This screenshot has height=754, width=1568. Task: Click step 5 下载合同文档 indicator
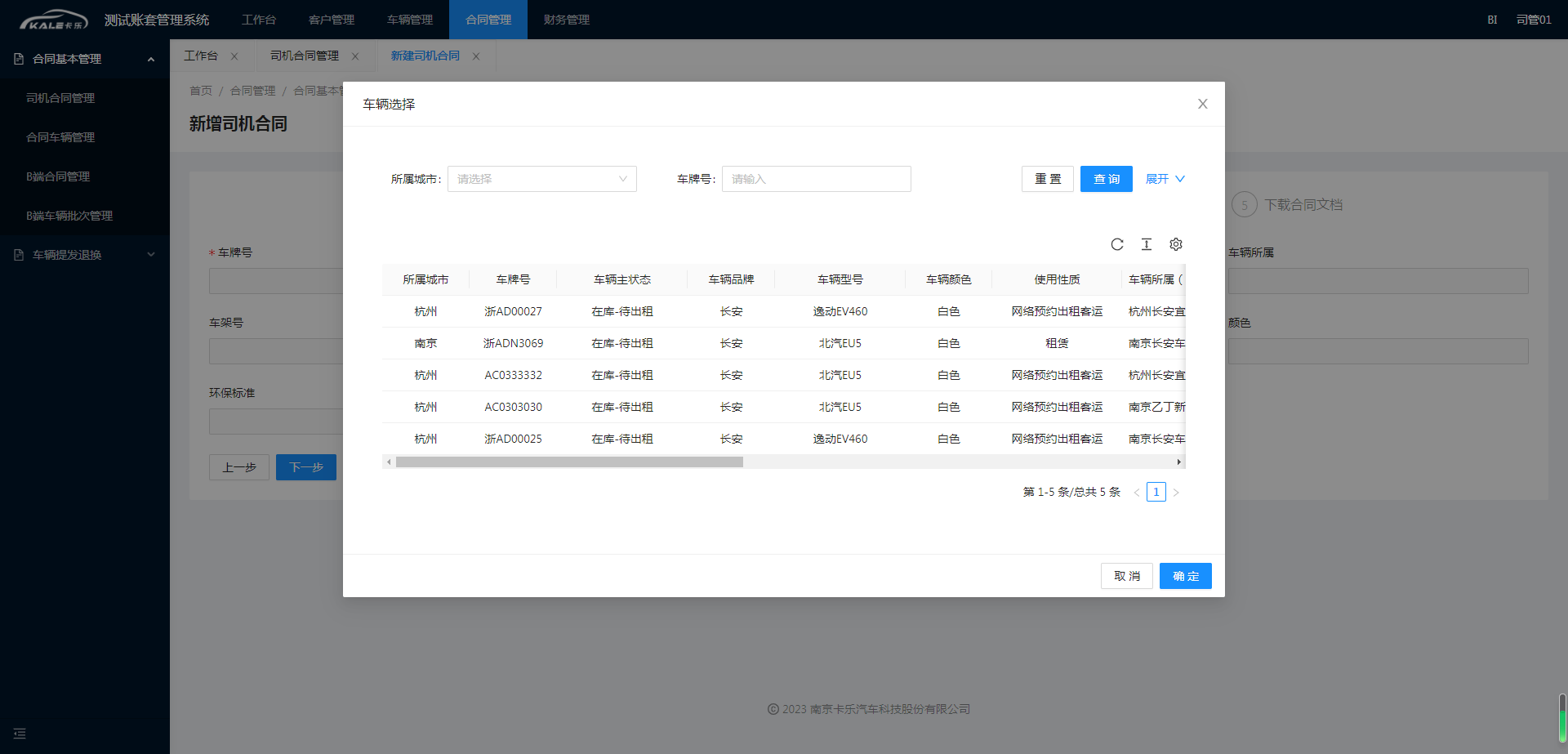[x=1287, y=205]
